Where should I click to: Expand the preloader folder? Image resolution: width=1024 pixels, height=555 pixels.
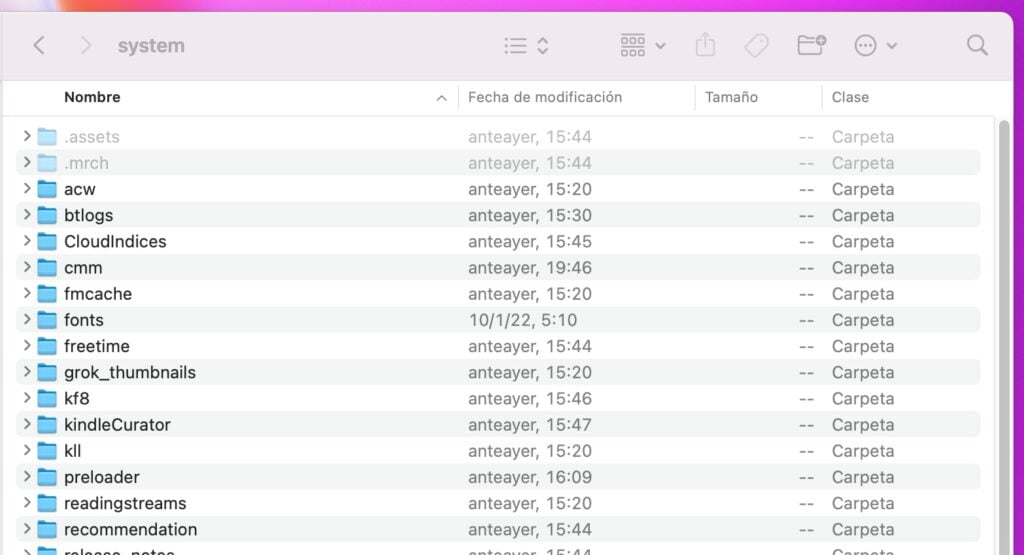[27, 476]
